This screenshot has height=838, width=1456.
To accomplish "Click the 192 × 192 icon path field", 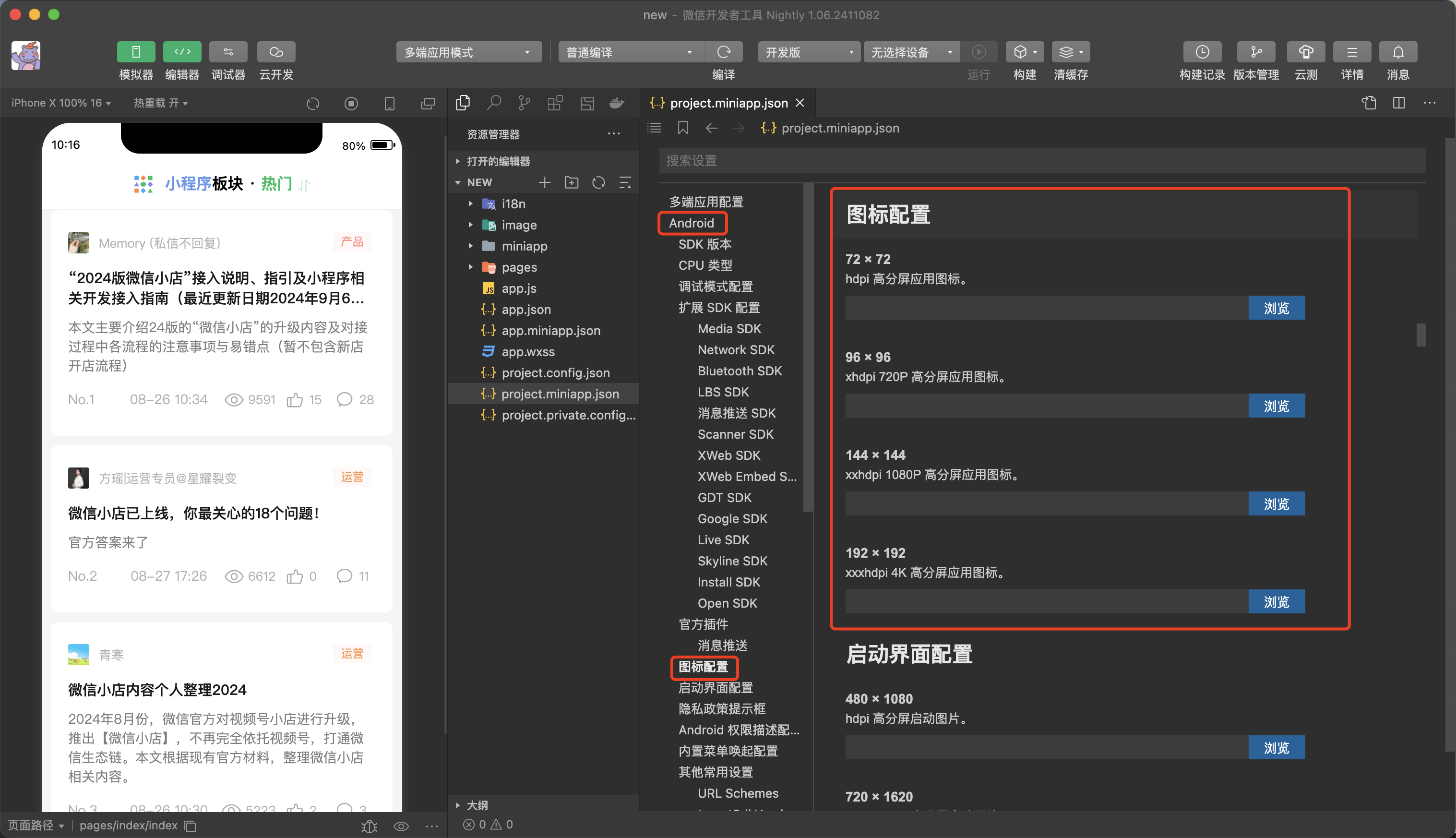I will pos(1046,601).
